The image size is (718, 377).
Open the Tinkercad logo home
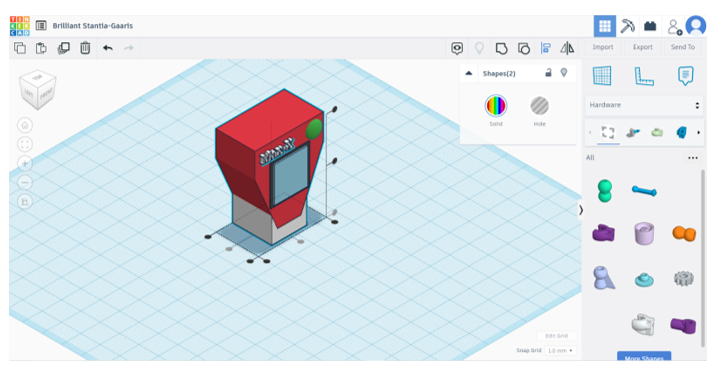point(20,26)
